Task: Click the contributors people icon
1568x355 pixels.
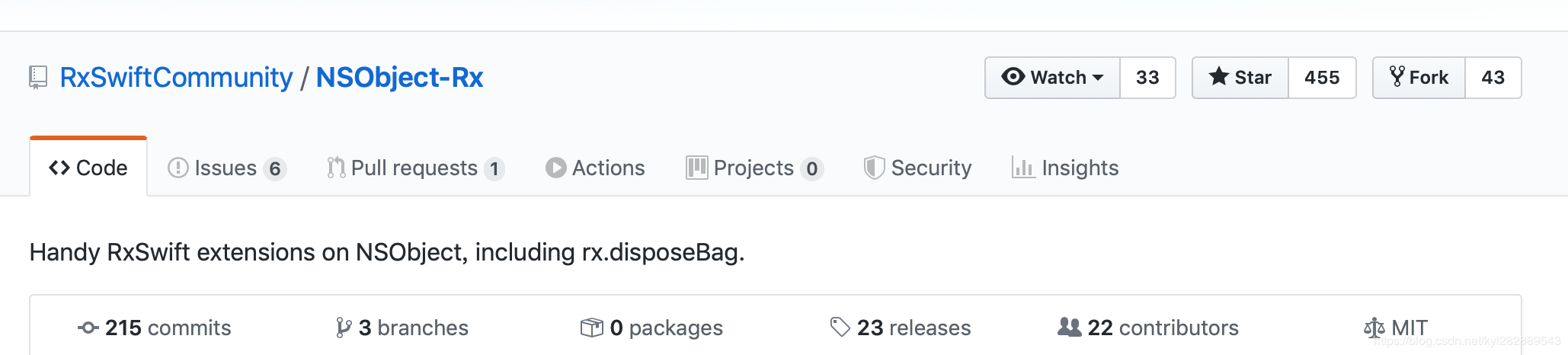Action: pos(1070,328)
